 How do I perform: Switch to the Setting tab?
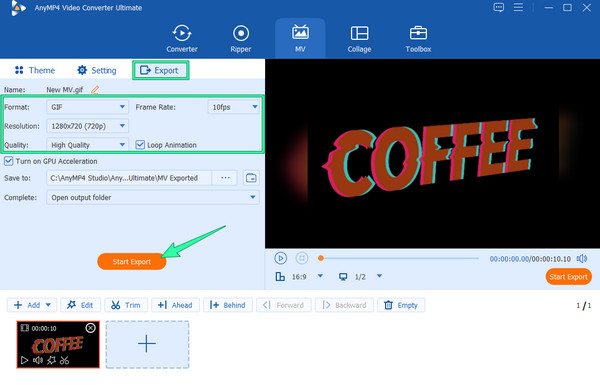coord(97,70)
